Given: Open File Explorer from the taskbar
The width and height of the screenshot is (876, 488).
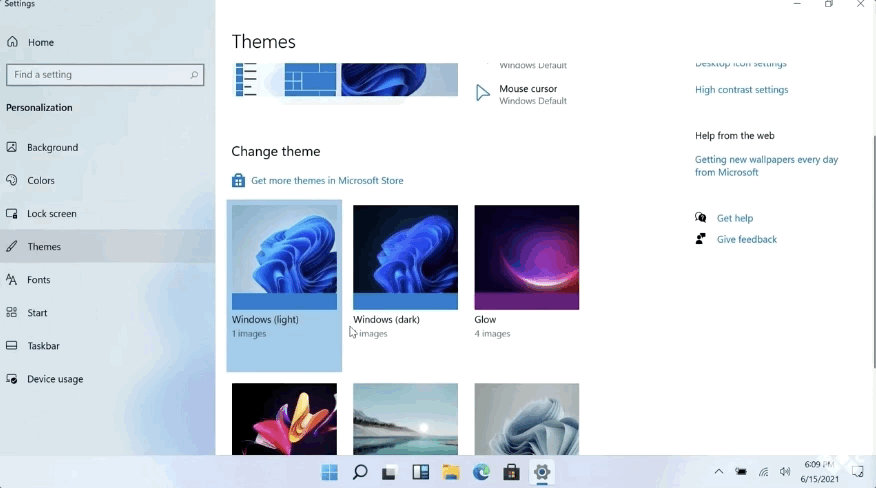Looking at the screenshot, I should (x=450, y=472).
